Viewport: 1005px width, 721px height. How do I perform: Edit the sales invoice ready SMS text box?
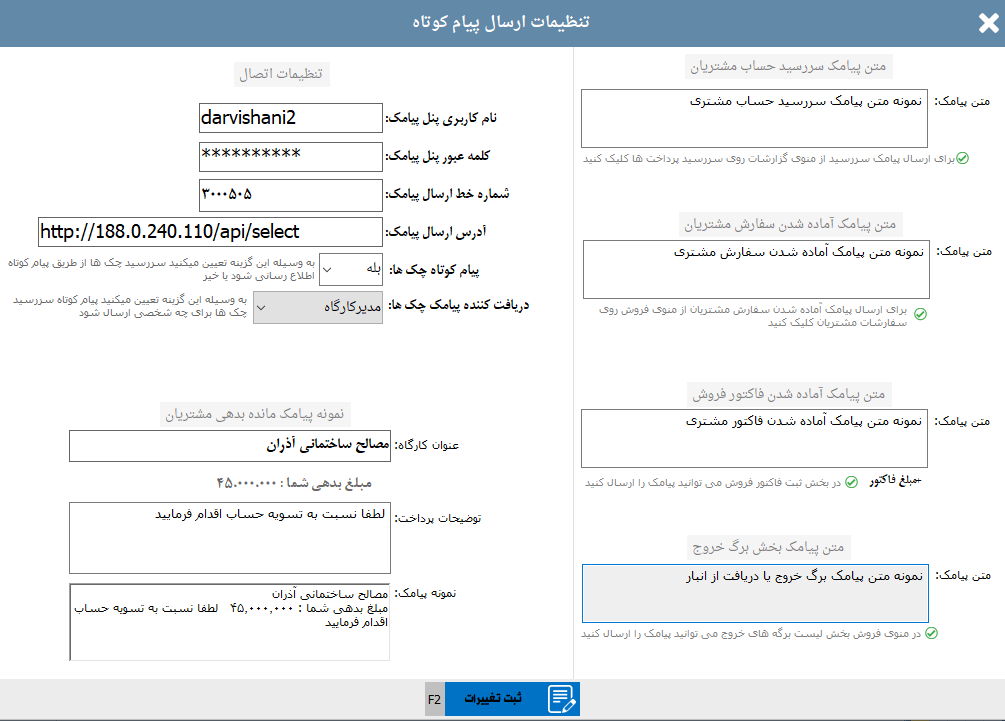(x=754, y=438)
